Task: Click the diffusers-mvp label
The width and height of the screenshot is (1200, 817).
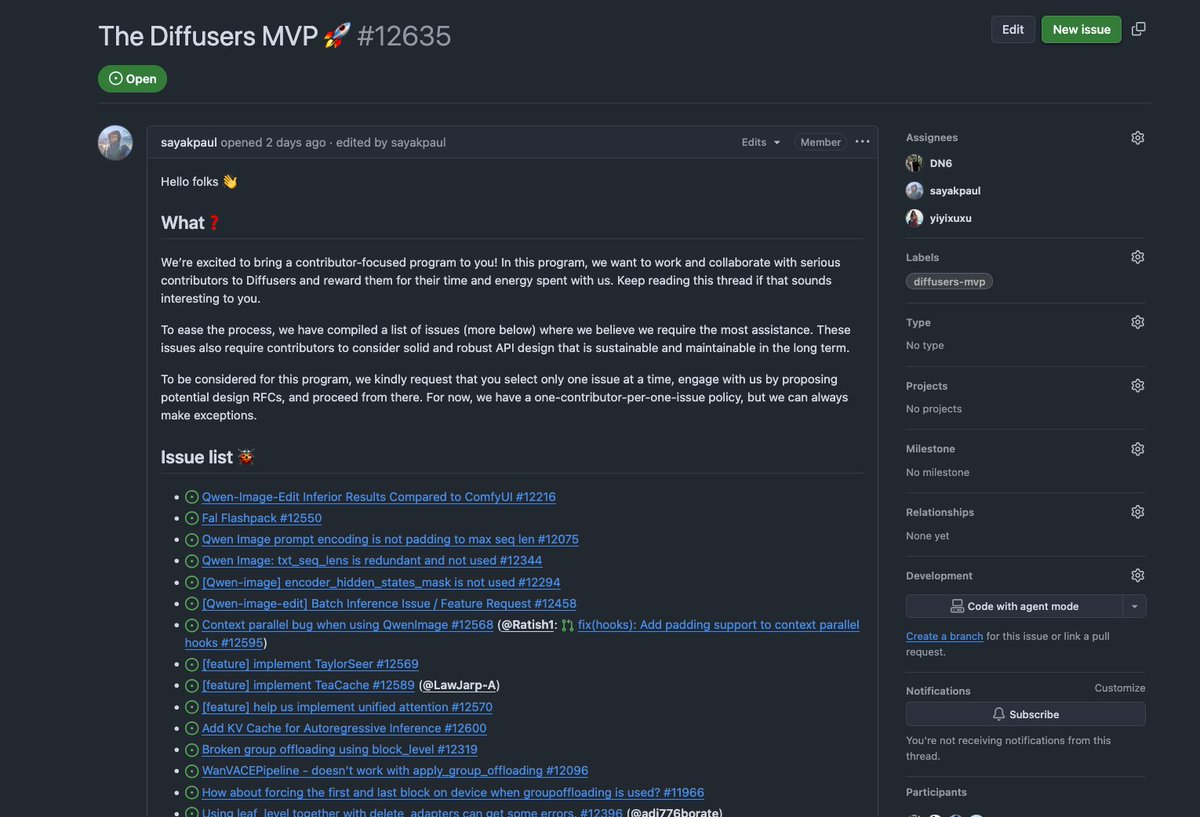Action: click(949, 282)
